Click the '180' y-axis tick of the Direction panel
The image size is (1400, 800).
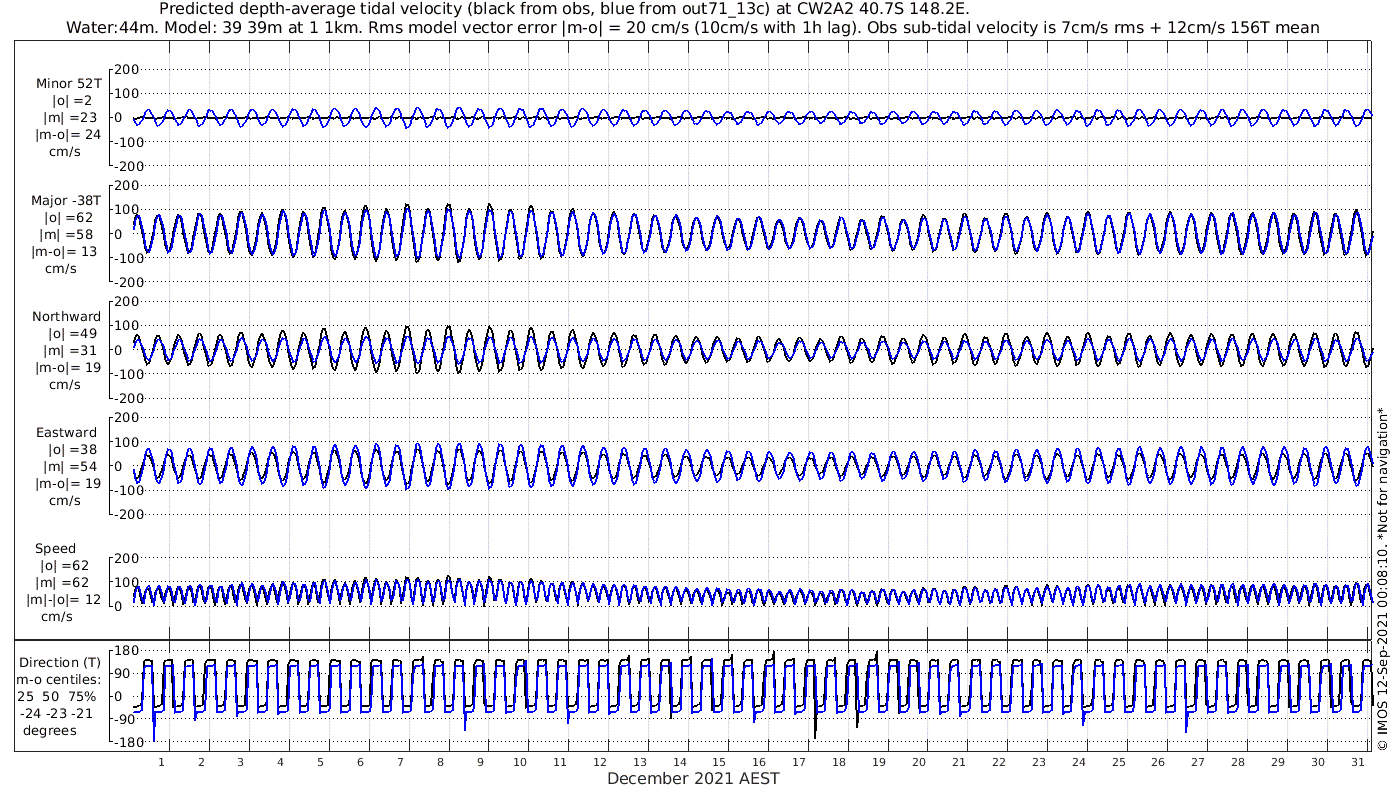[x=125, y=651]
